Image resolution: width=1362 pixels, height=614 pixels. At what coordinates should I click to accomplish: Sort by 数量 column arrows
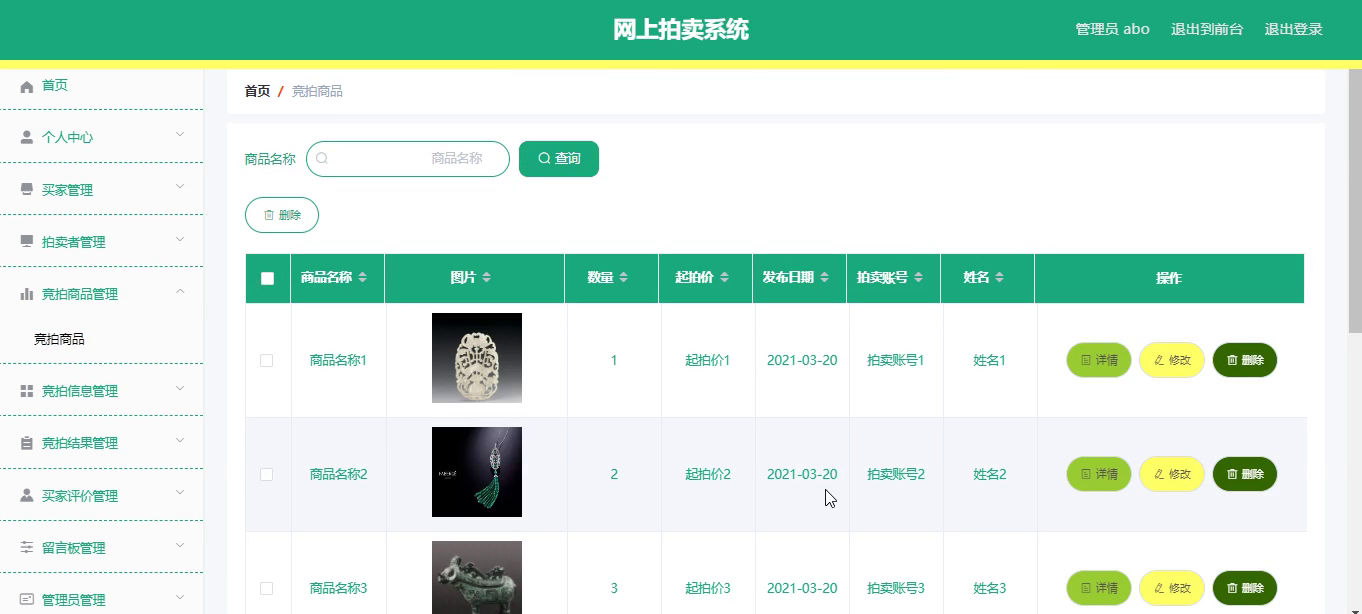pyautogui.click(x=623, y=278)
